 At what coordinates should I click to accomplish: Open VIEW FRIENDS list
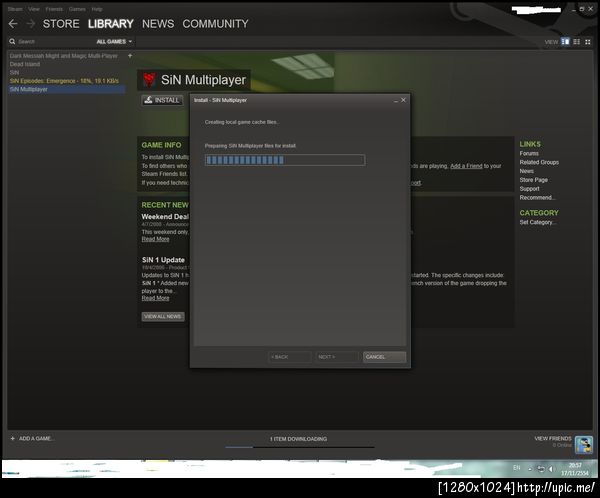[x=553, y=439]
